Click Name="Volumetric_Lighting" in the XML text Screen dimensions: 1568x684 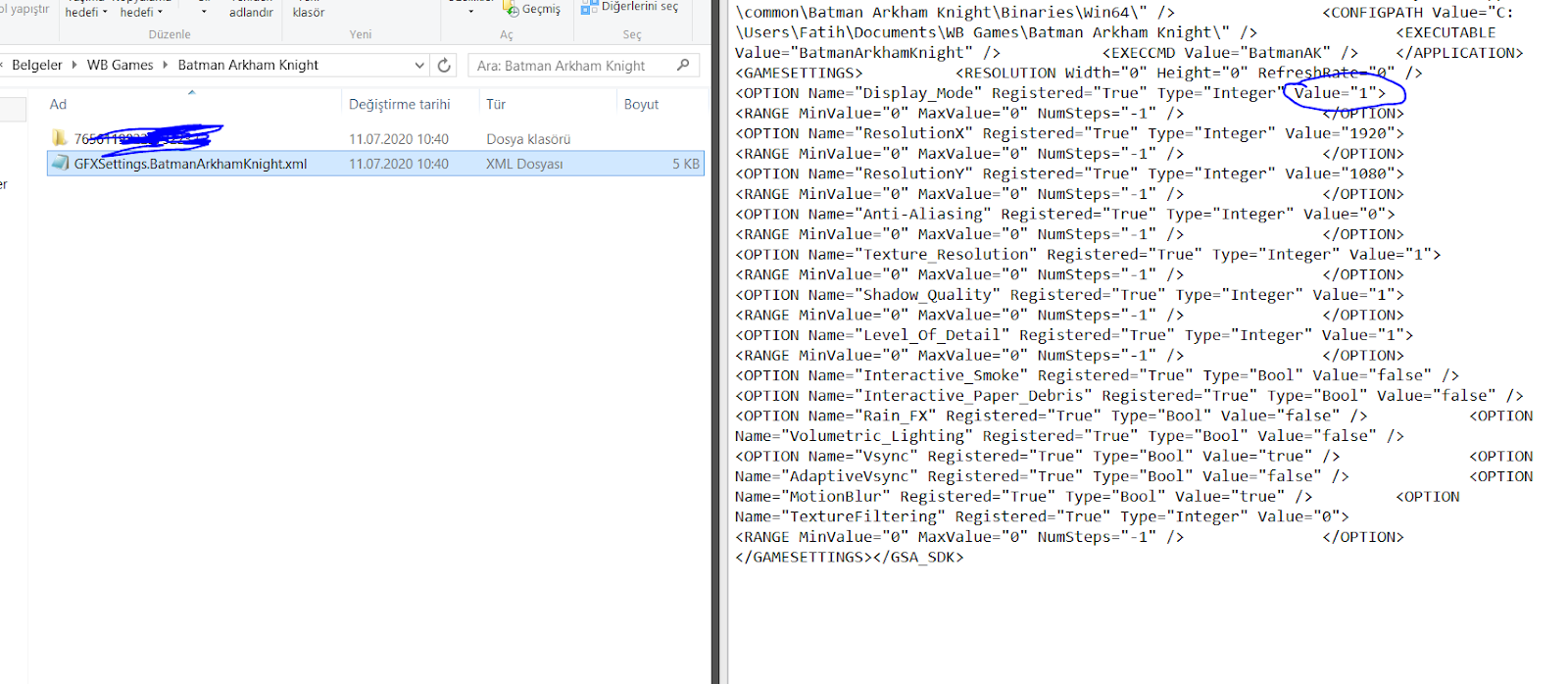pyautogui.click(x=855, y=435)
